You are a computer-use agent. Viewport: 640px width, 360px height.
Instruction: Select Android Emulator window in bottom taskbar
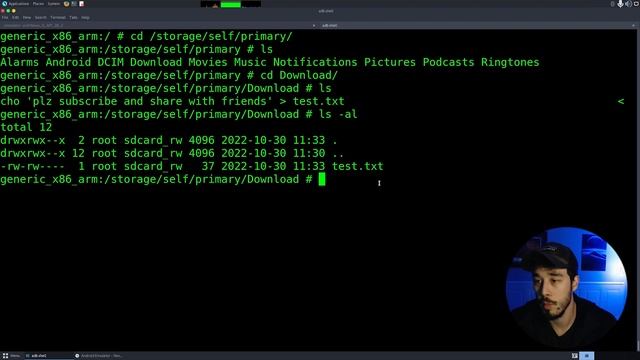click(x=98, y=356)
